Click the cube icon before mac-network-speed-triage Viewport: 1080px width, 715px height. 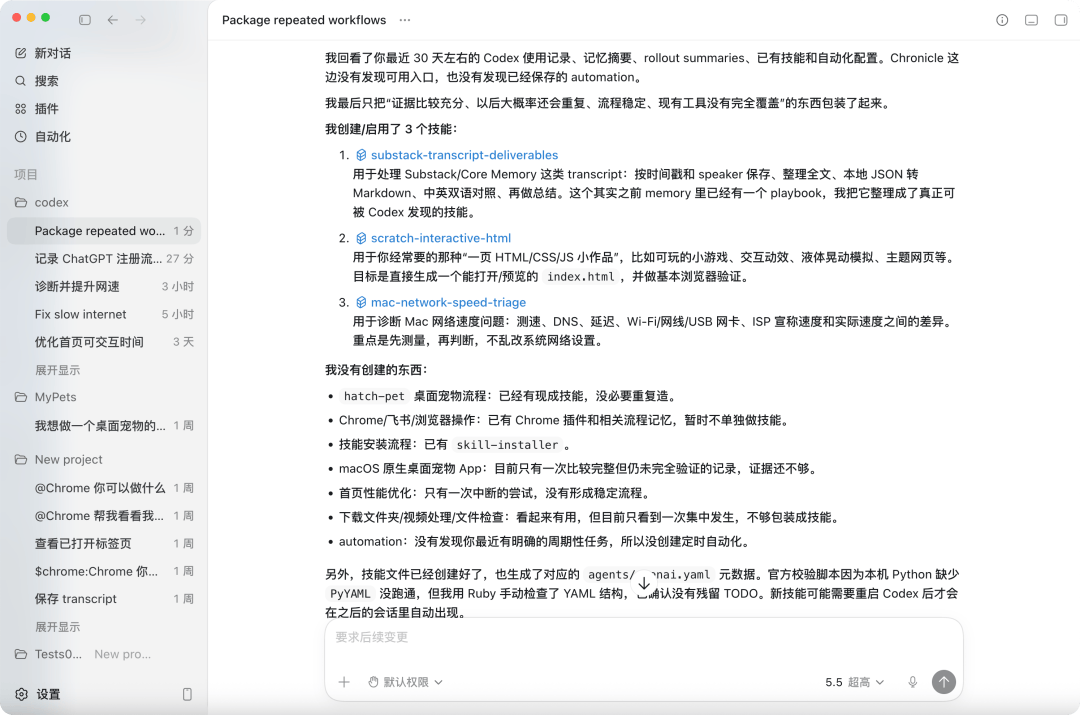[361, 302]
